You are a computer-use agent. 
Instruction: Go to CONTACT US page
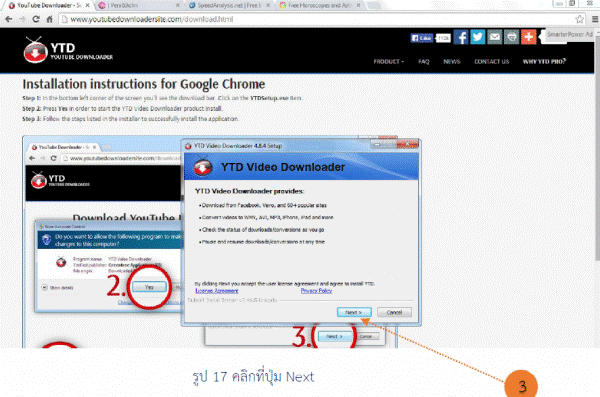(492, 62)
